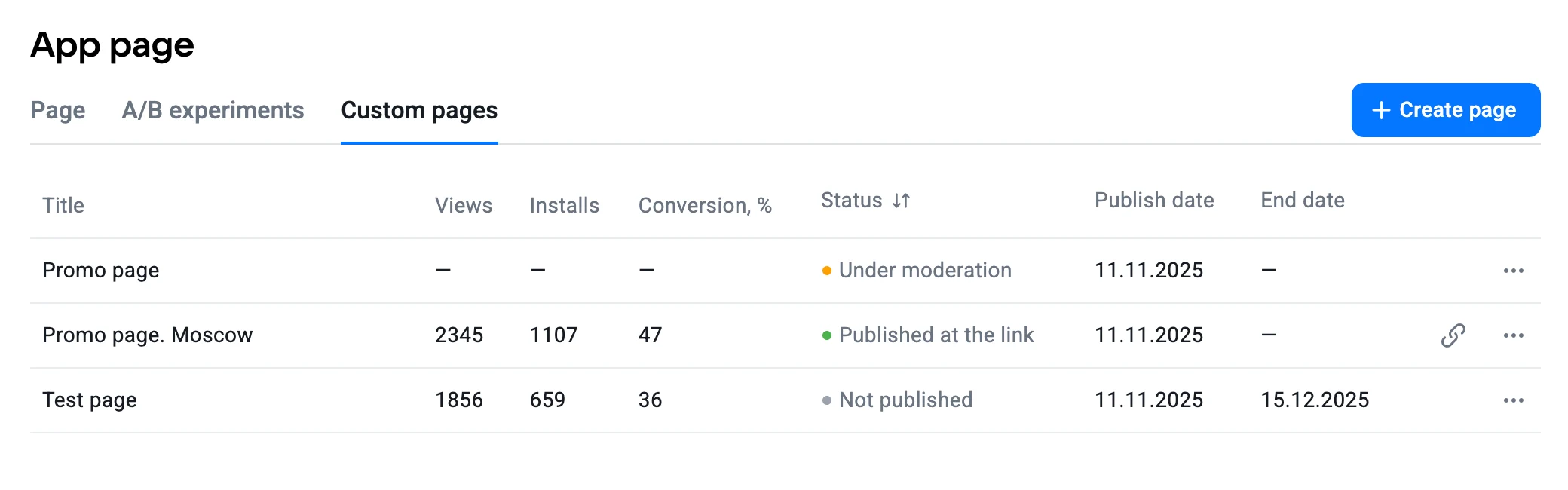Click the Create page button
The height and width of the screenshot is (490, 1568).
1445,109
